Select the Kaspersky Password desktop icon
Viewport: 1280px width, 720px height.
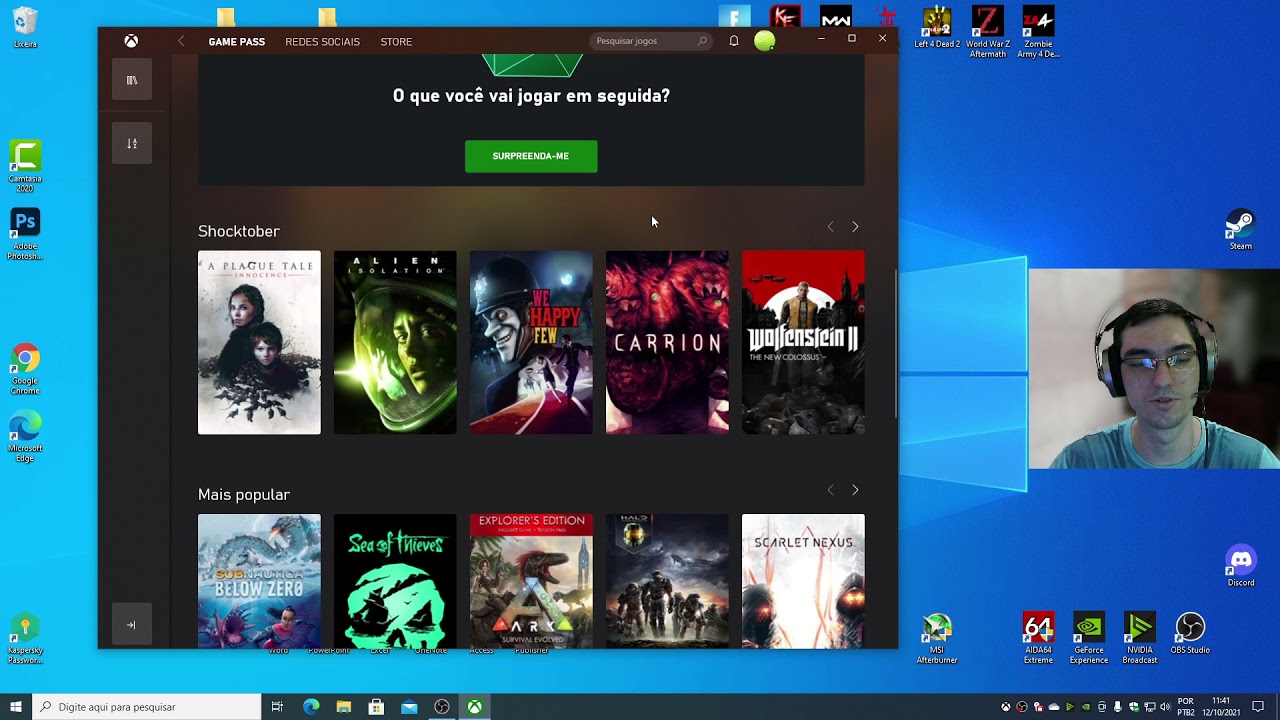click(x=25, y=639)
